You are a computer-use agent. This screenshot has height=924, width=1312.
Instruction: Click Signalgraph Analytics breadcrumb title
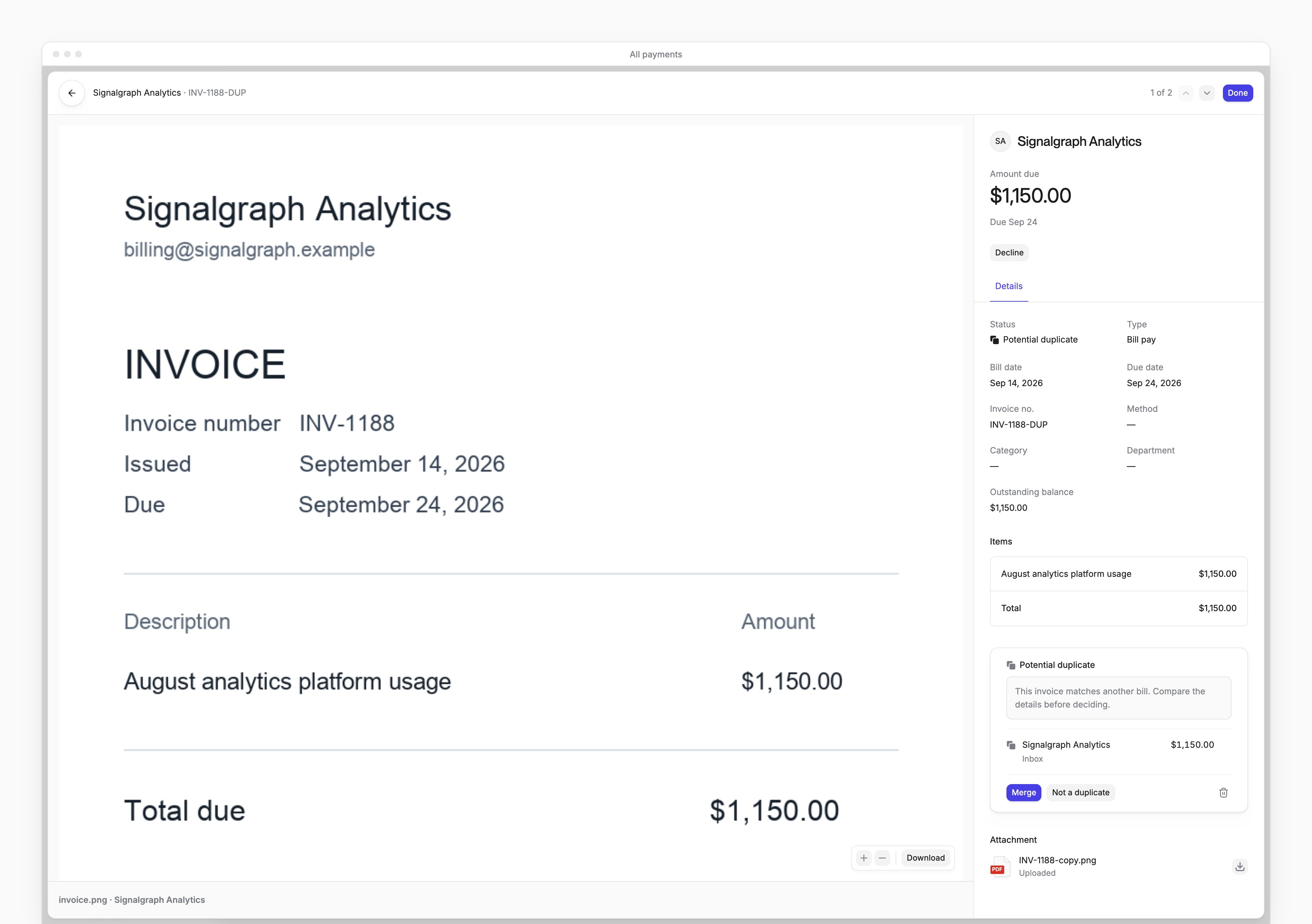[137, 93]
